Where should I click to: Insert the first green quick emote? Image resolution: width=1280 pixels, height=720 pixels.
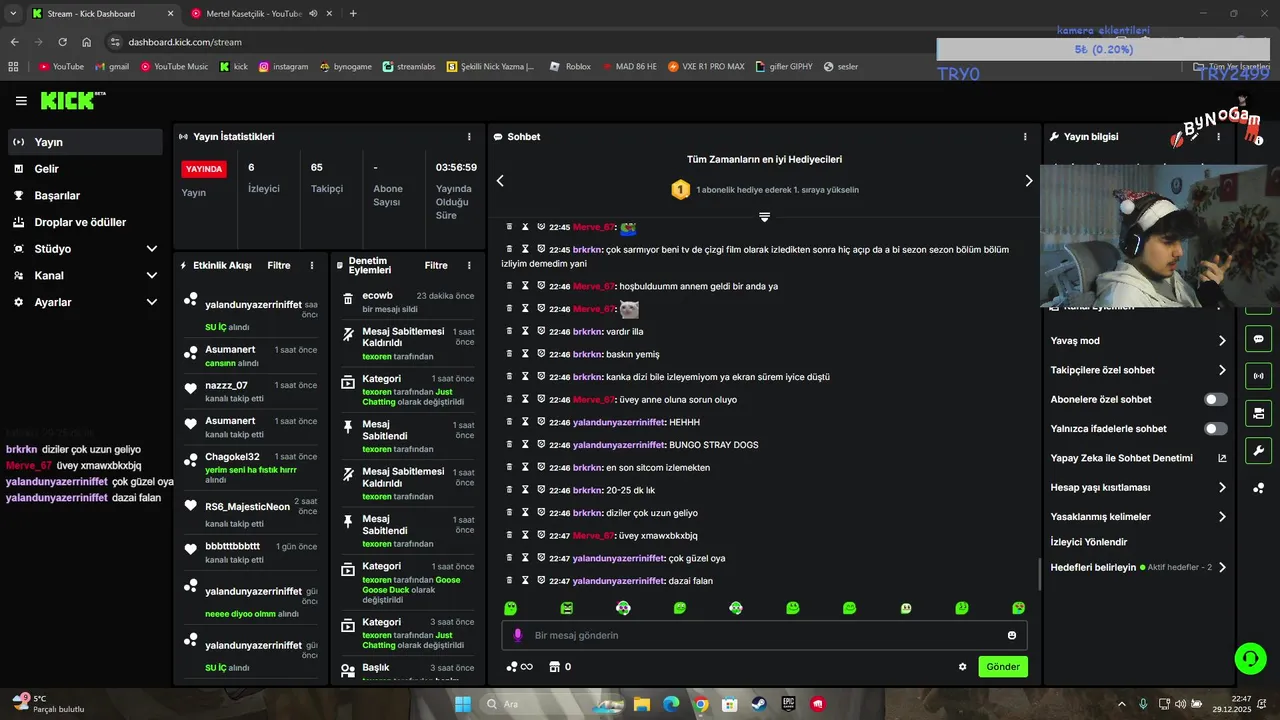click(x=510, y=608)
